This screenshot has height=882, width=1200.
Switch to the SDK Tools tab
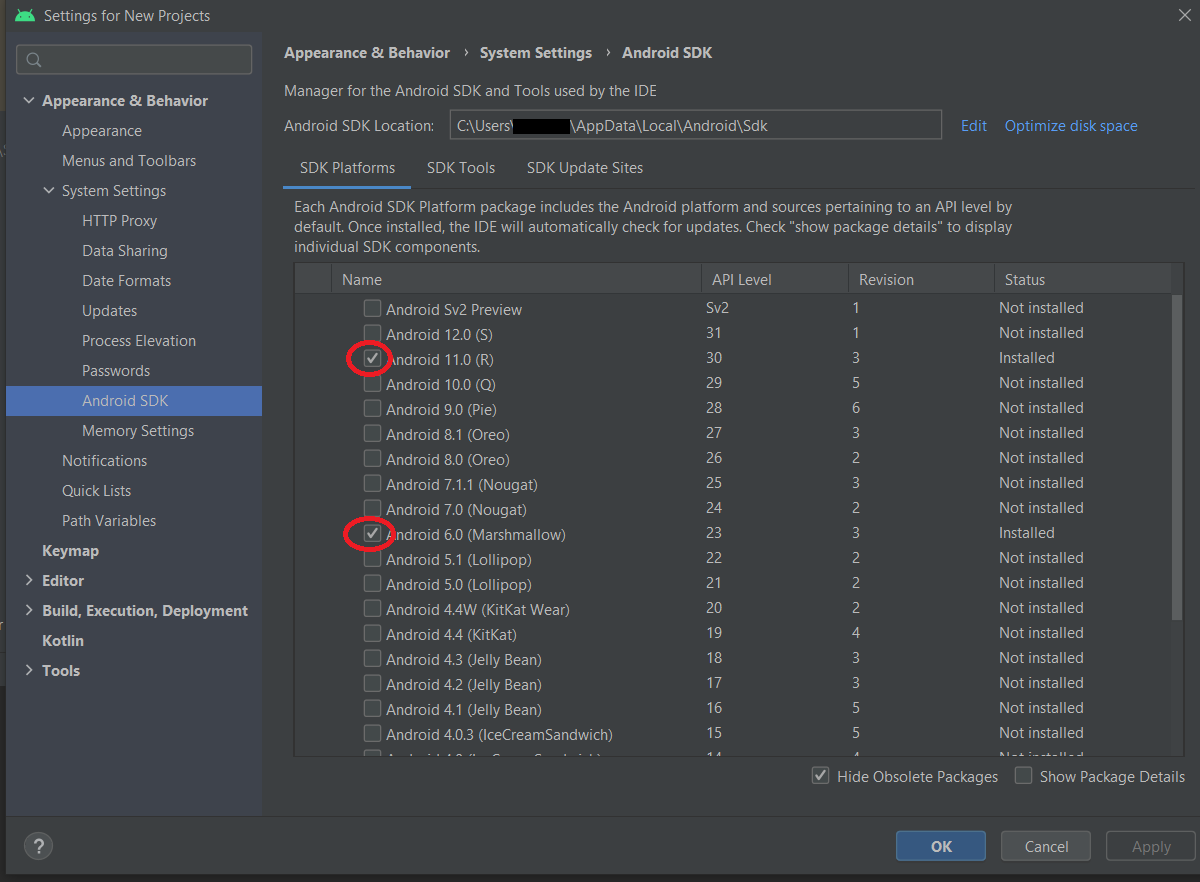pos(461,168)
